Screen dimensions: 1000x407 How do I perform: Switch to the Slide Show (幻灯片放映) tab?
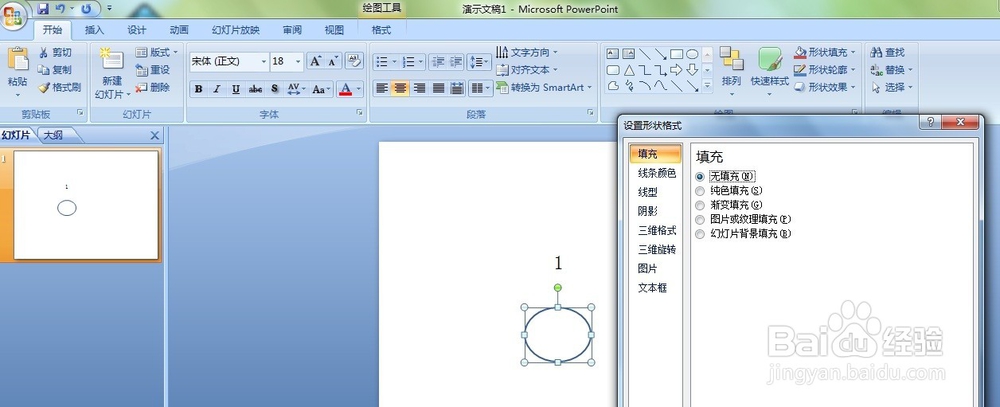click(235, 30)
